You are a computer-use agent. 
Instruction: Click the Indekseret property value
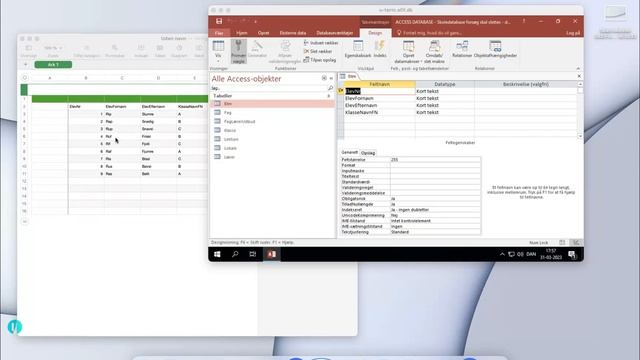[x=435, y=210]
